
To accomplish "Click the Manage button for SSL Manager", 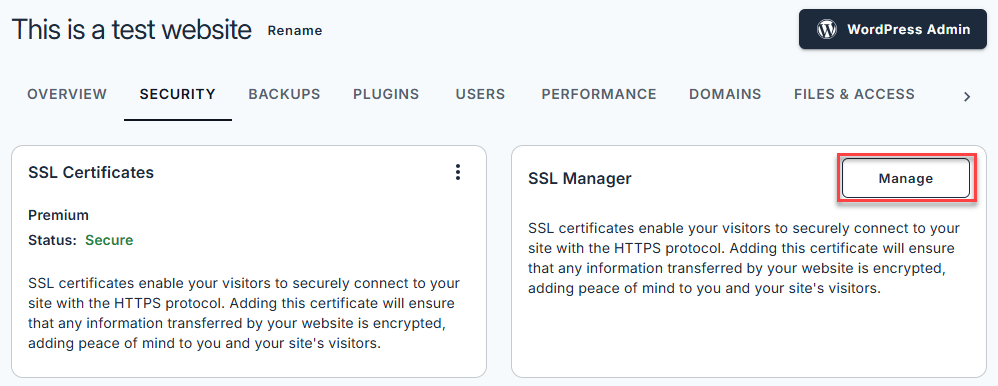I will coord(906,178).
